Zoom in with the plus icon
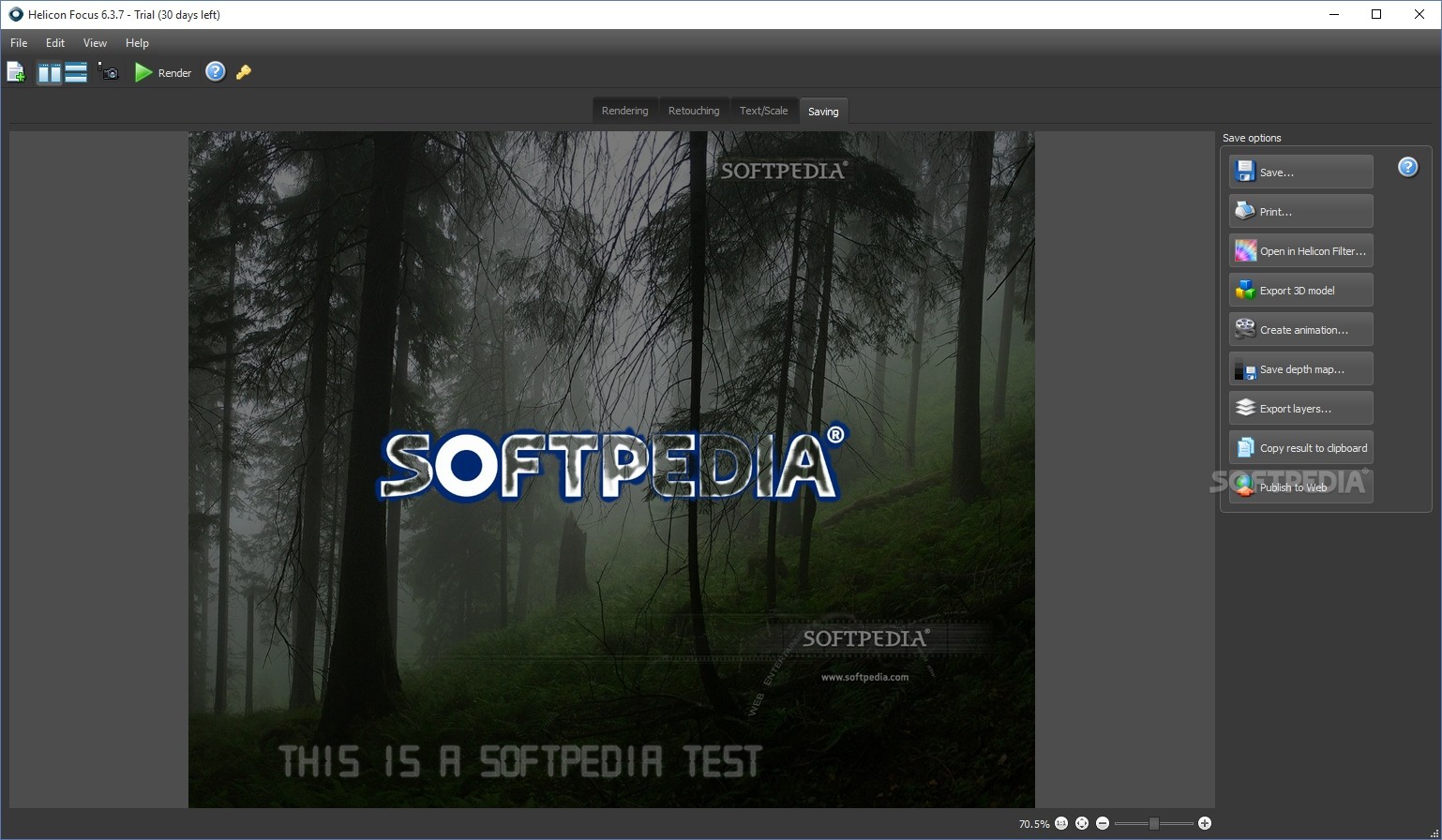 pyautogui.click(x=1205, y=823)
